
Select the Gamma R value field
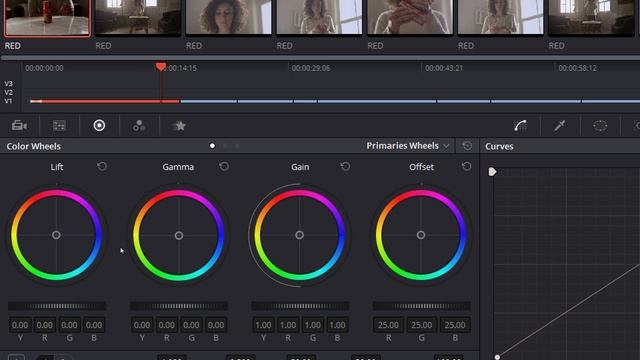[x=167, y=325]
